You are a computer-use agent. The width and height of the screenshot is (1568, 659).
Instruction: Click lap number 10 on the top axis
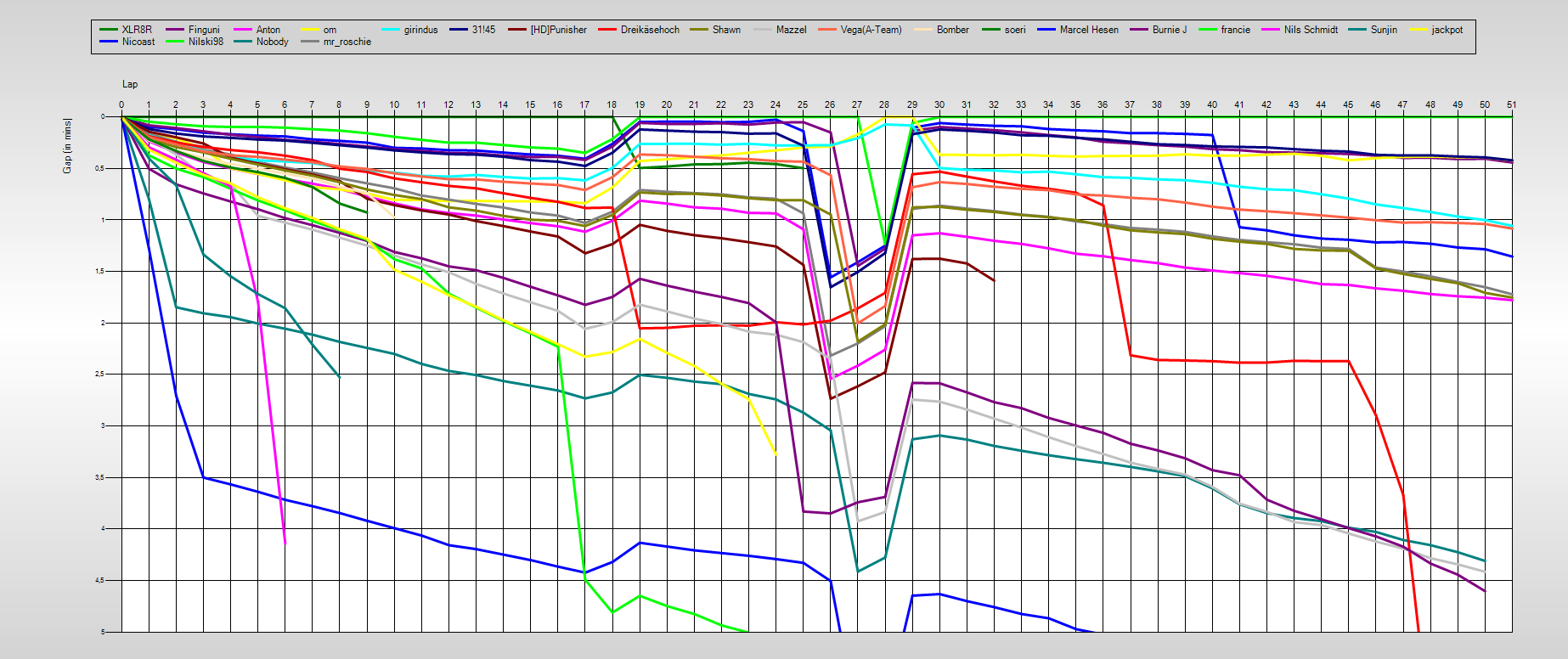(x=394, y=104)
